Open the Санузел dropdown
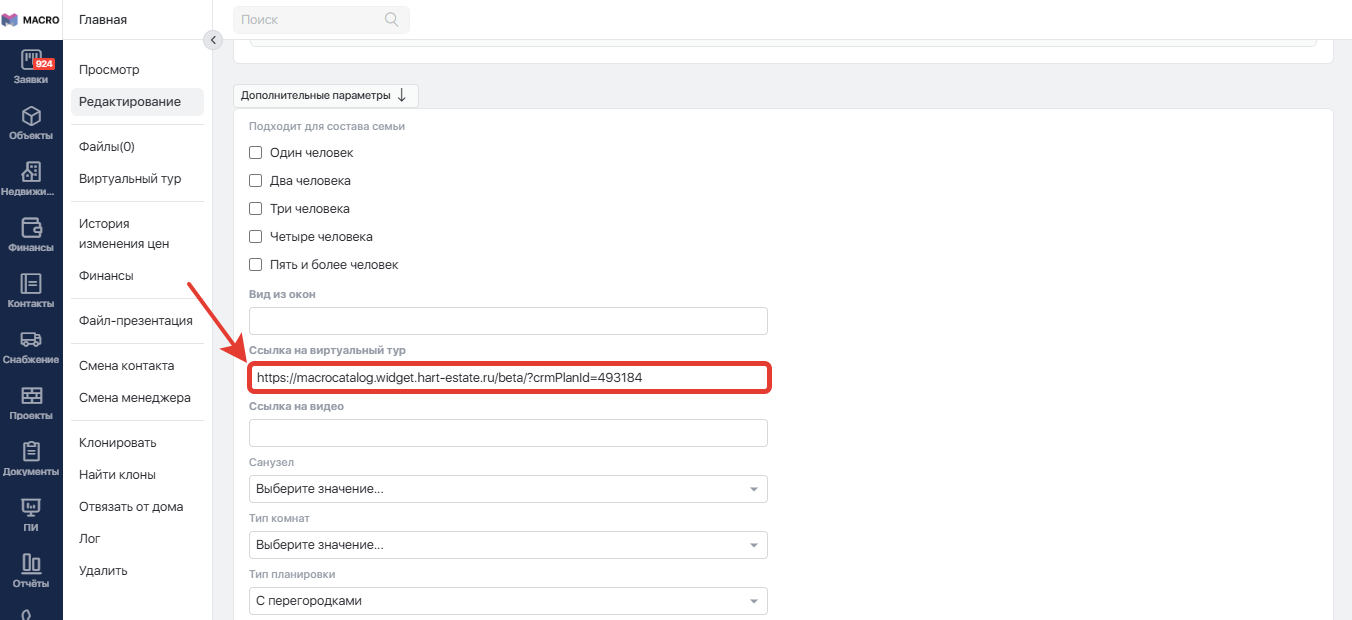 [x=508, y=489]
